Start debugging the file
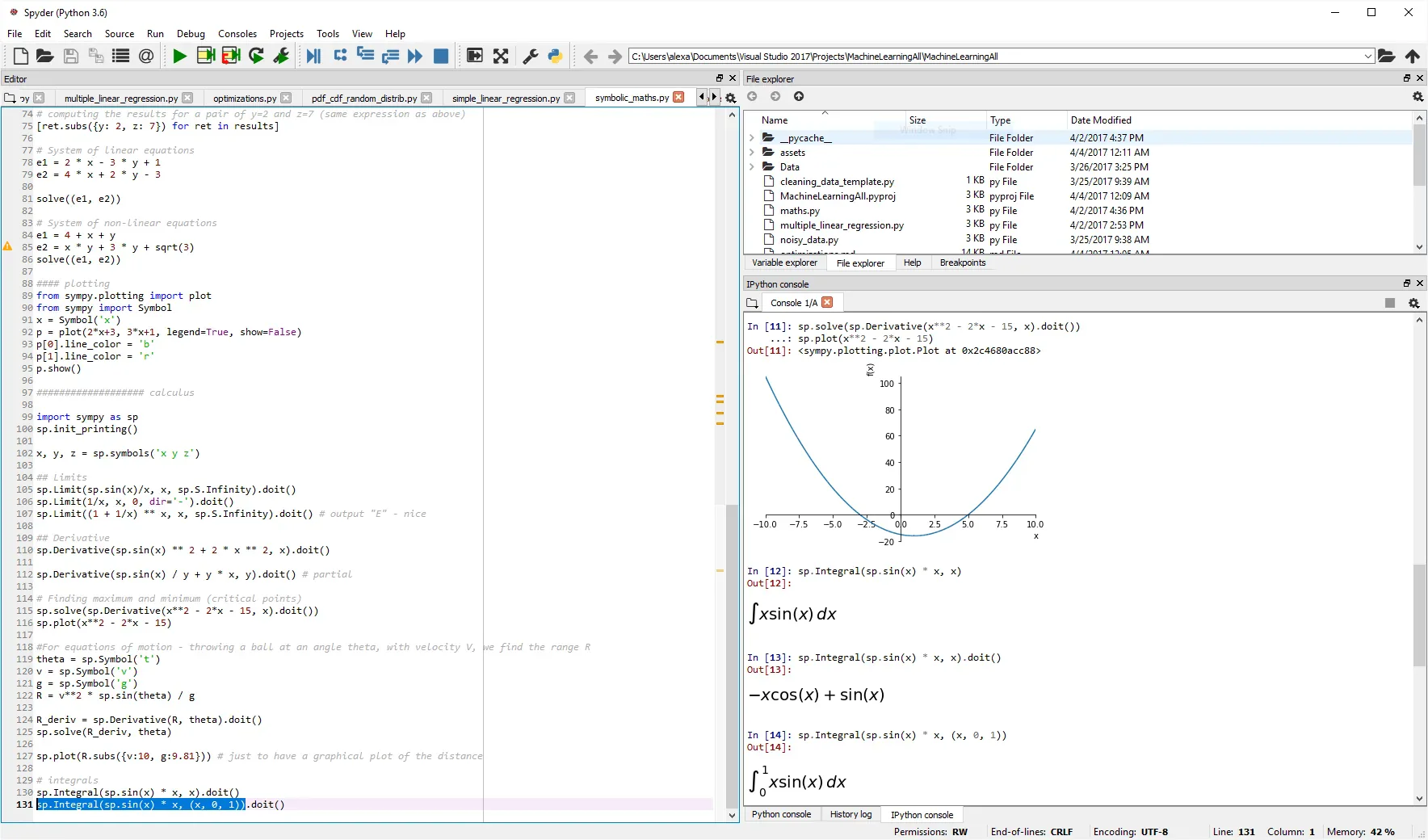Screen dimensions: 1428x840 click(314, 56)
